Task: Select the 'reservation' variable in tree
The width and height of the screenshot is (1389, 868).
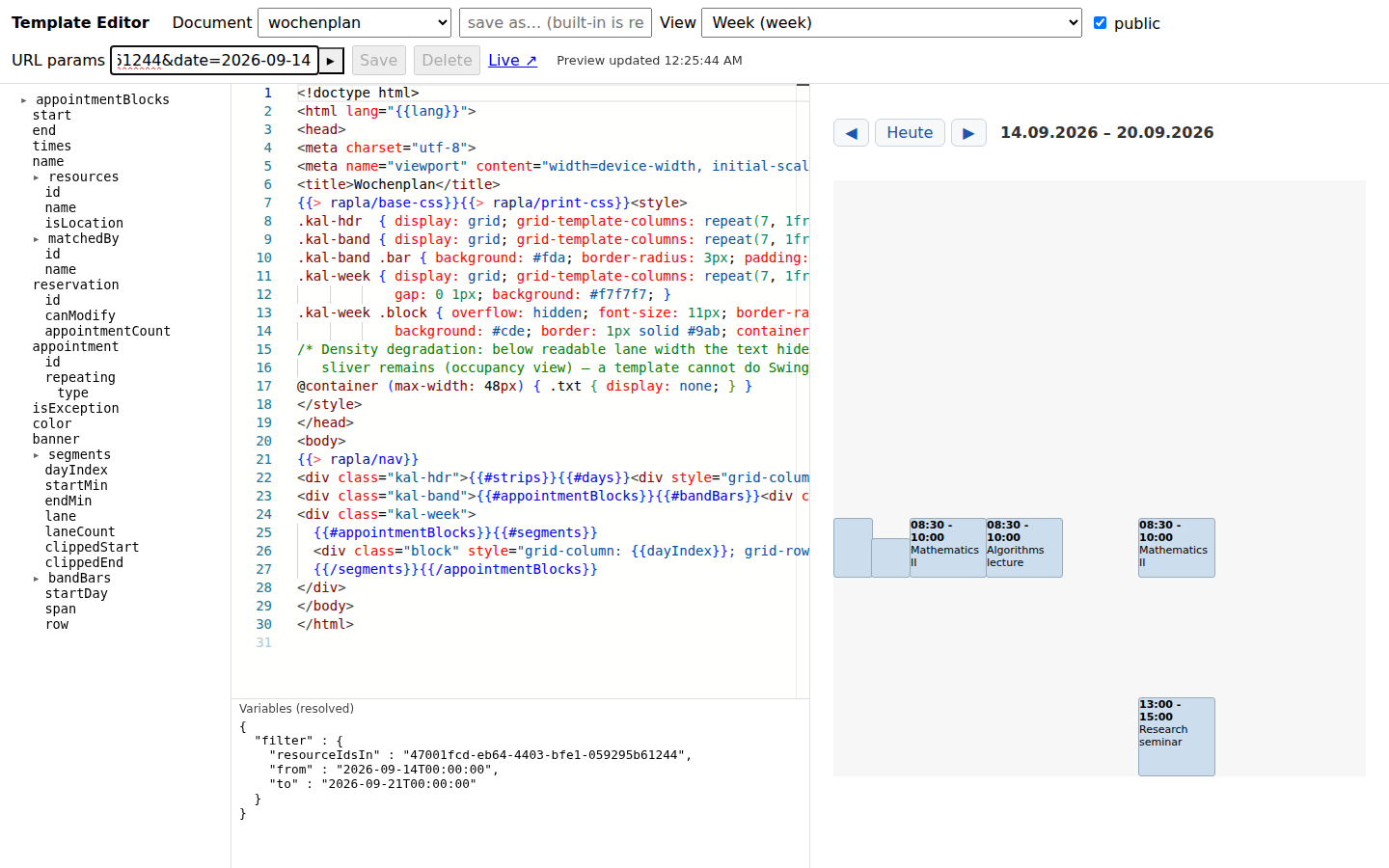Action: [x=76, y=285]
